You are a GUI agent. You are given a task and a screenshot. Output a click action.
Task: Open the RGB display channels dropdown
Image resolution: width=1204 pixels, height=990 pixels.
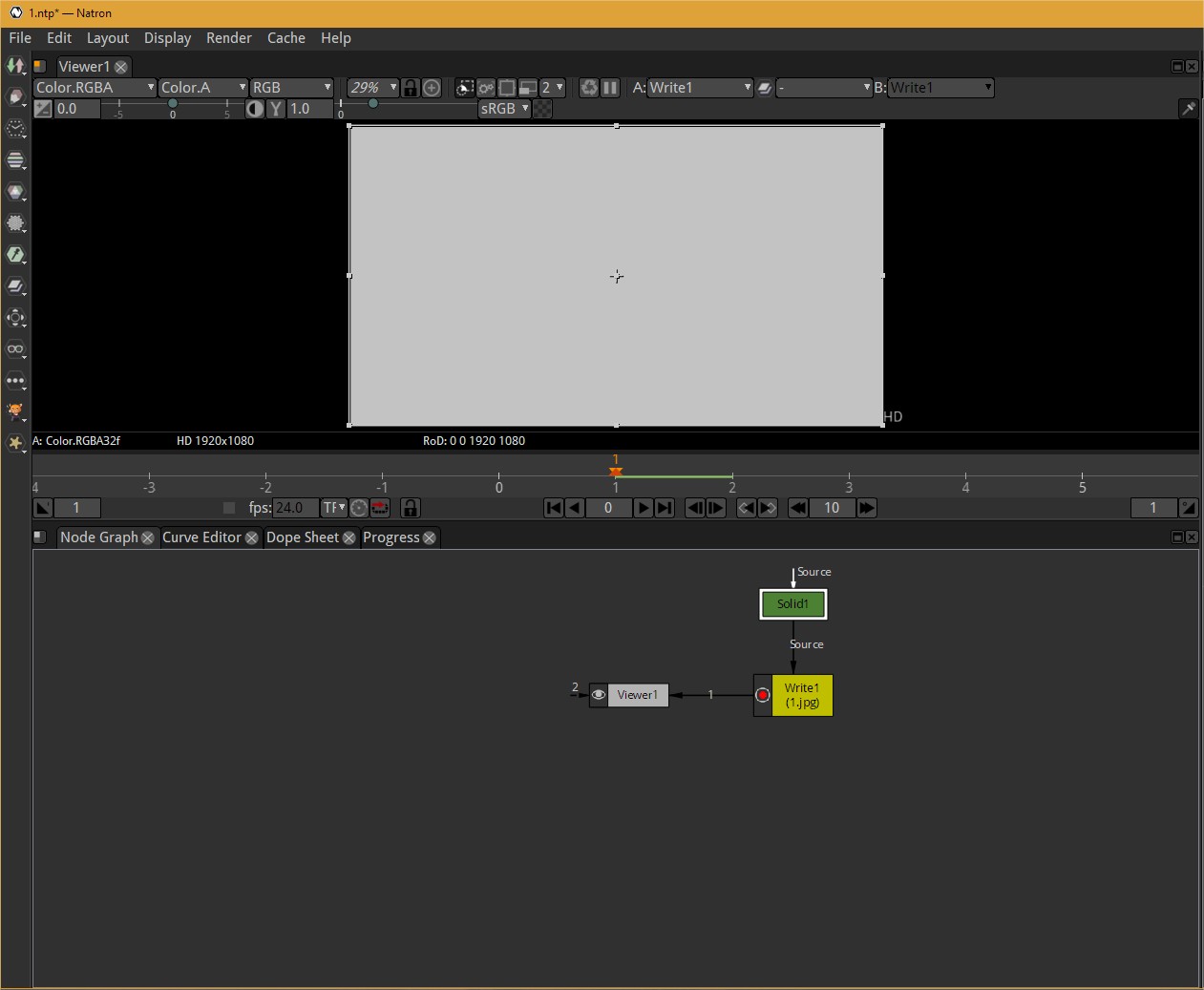pyautogui.click(x=291, y=88)
